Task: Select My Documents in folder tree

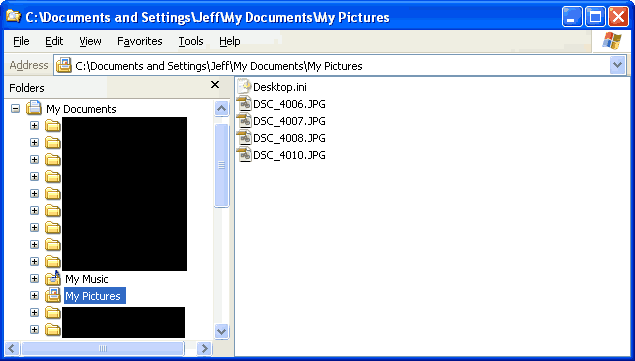Action: pos(81,109)
